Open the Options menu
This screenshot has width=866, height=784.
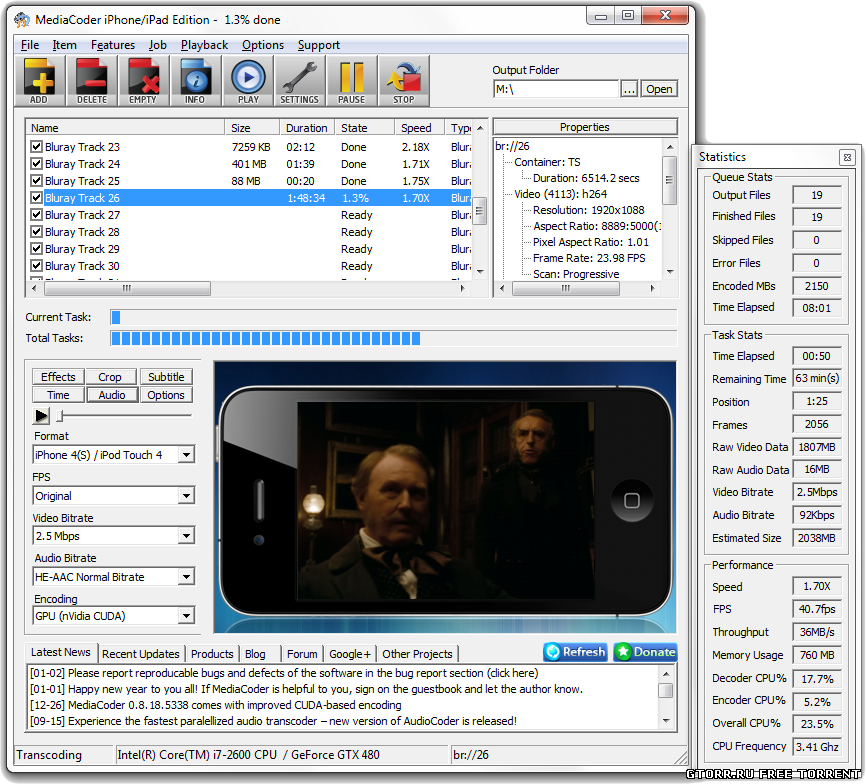[x=263, y=45]
